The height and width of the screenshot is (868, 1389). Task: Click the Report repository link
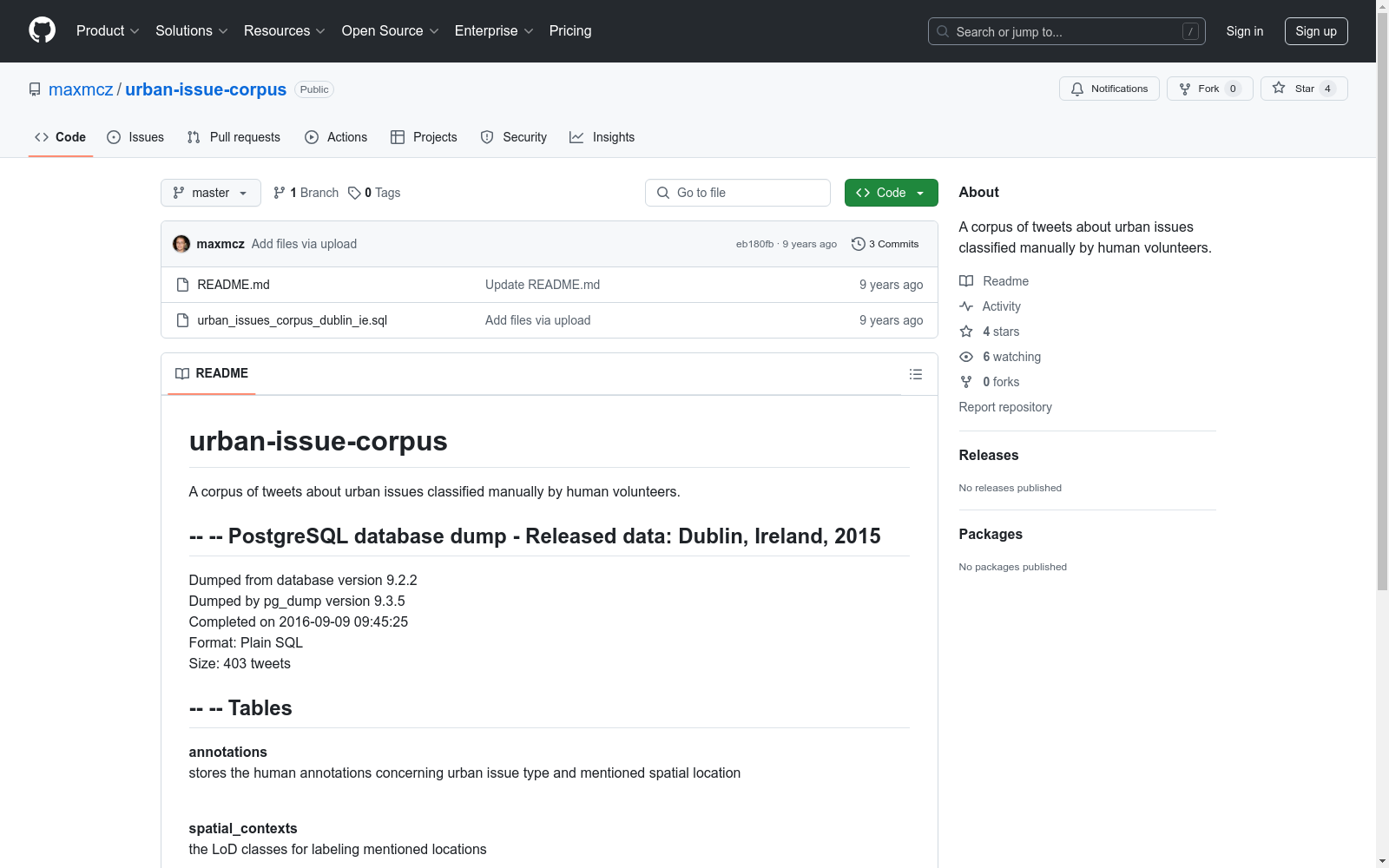1005,407
